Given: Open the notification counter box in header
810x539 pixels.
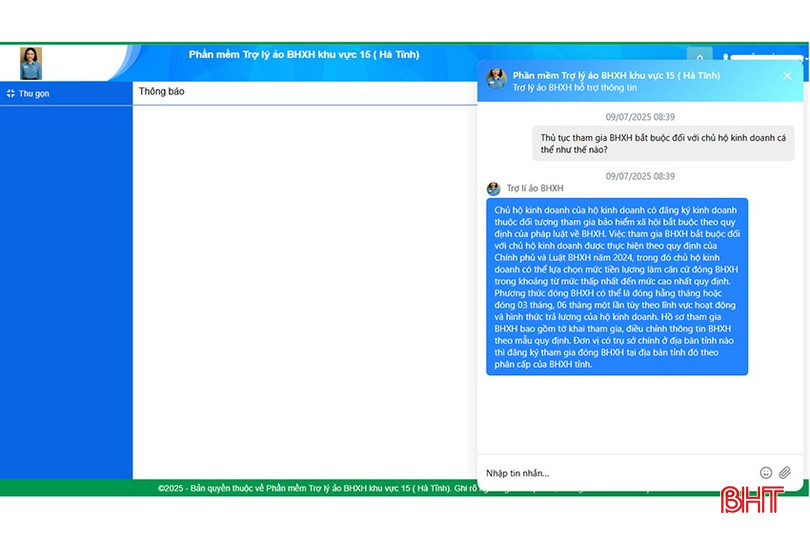Looking at the screenshot, I should [x=699, y=55].
